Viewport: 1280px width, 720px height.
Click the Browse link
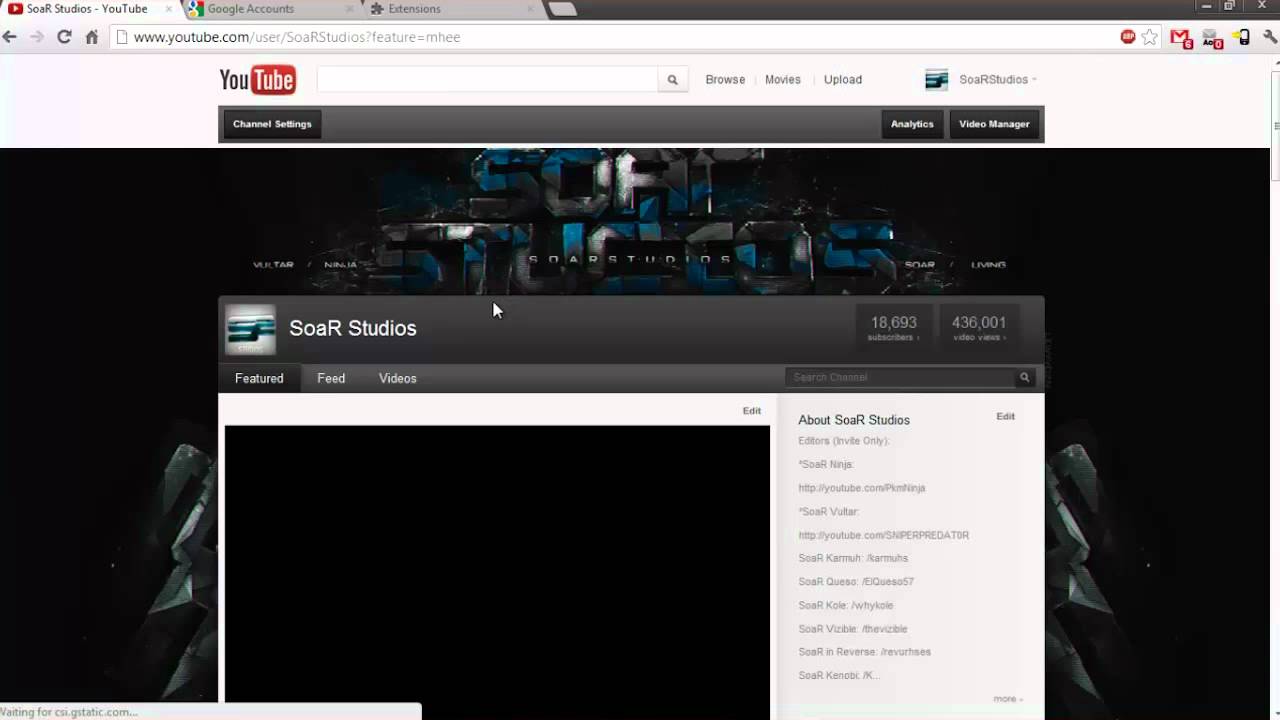tap(725, 80)
